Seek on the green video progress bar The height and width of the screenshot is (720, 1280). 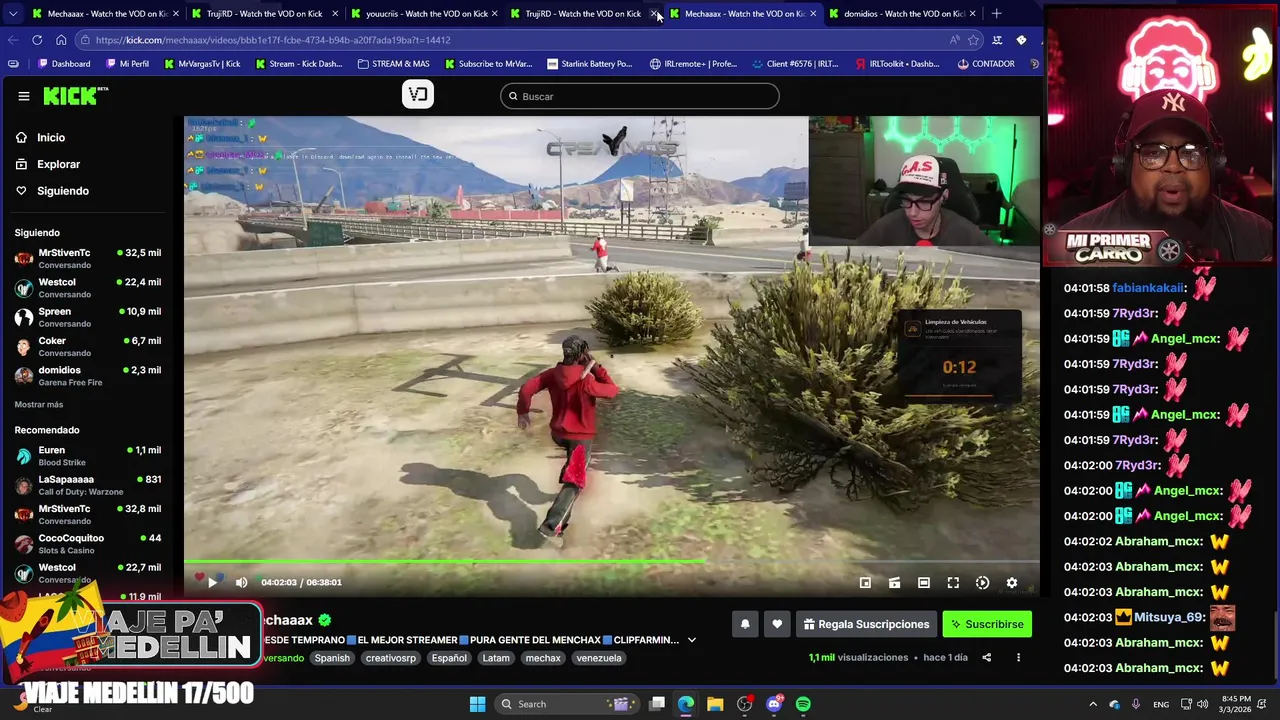(611, 562)
